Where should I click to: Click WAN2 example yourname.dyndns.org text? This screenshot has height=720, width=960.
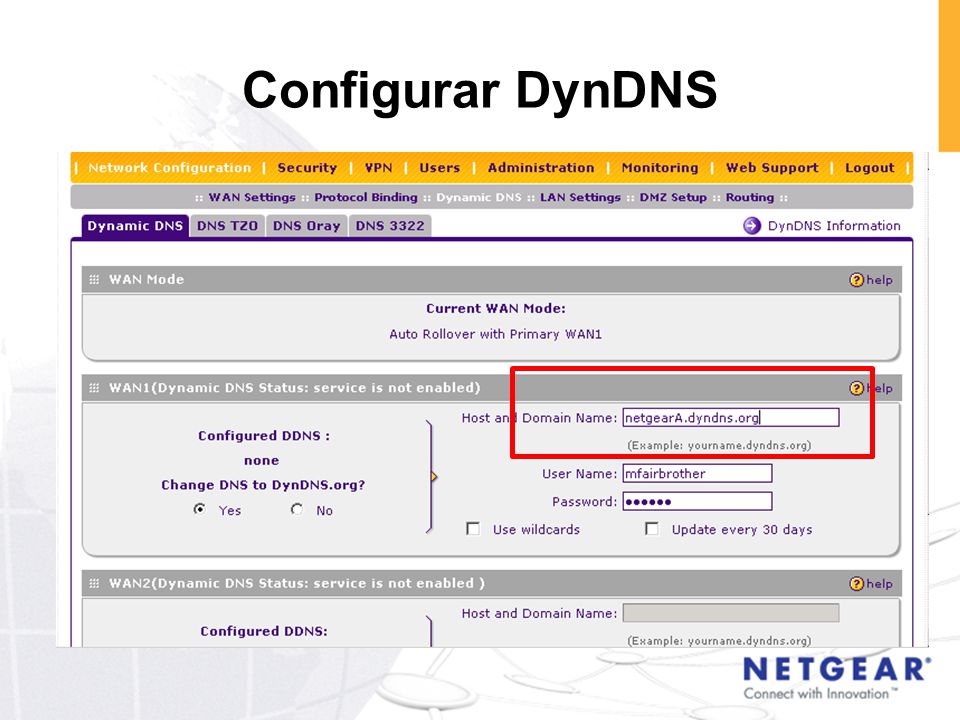(x=719, y=641)
